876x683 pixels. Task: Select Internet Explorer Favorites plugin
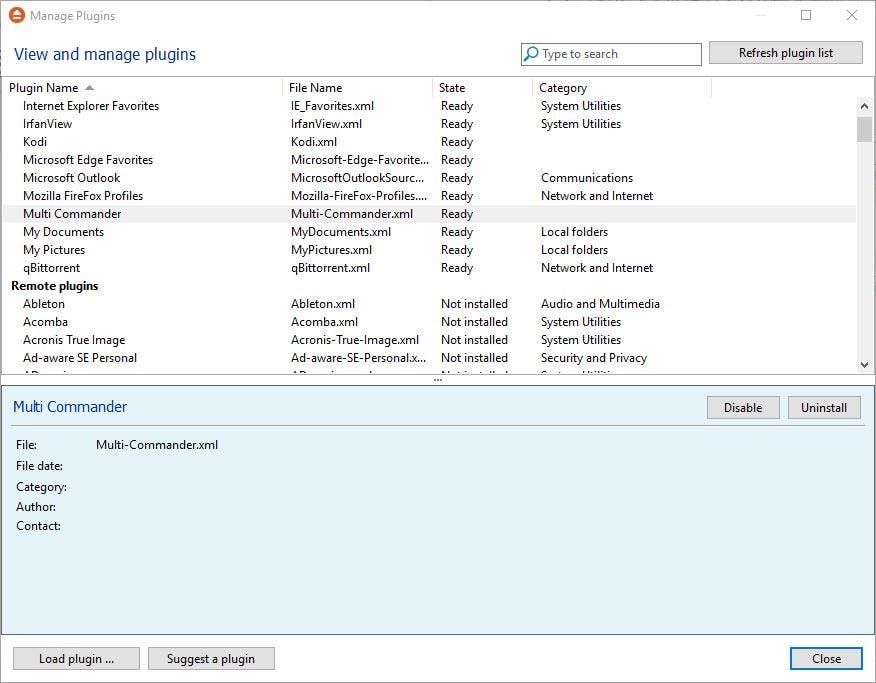click(x=429, y=106)
